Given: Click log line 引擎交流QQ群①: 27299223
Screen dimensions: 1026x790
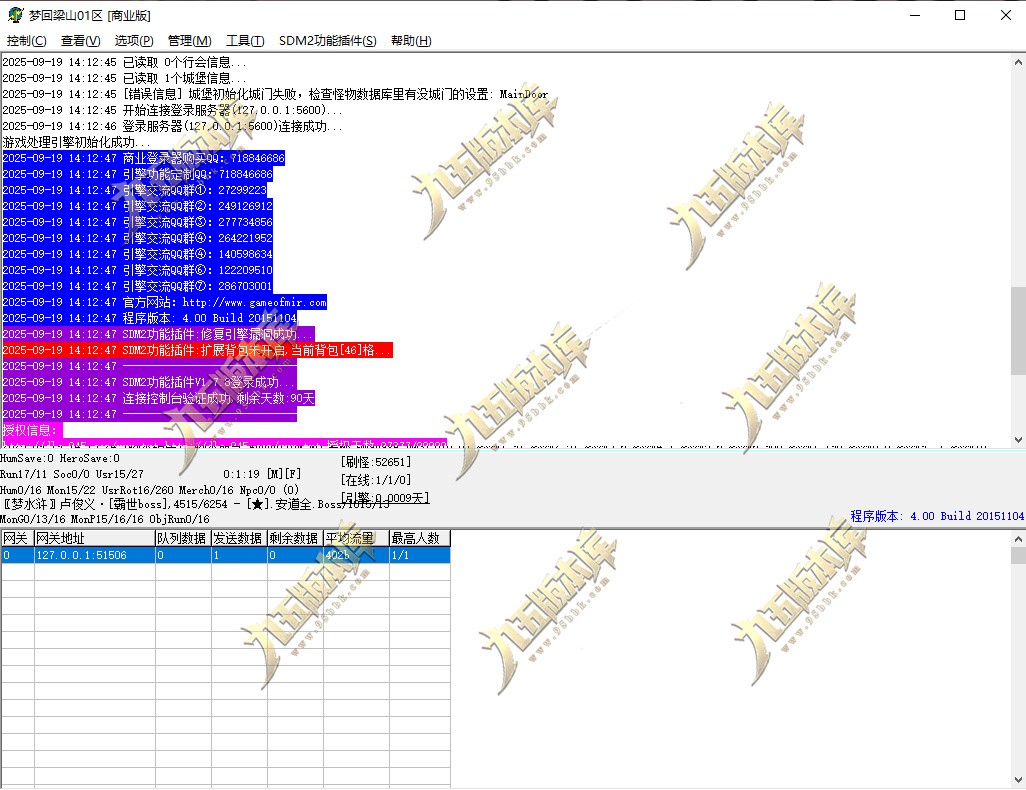Looking at the screenshot, I should [134, 190].
